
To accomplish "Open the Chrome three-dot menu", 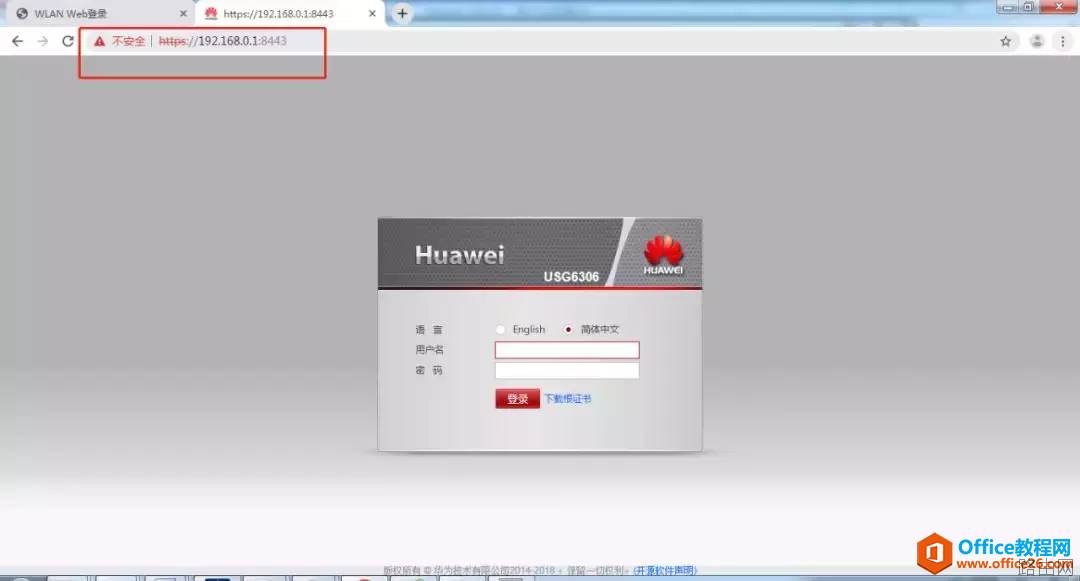I will click(x=1063, y=41).
